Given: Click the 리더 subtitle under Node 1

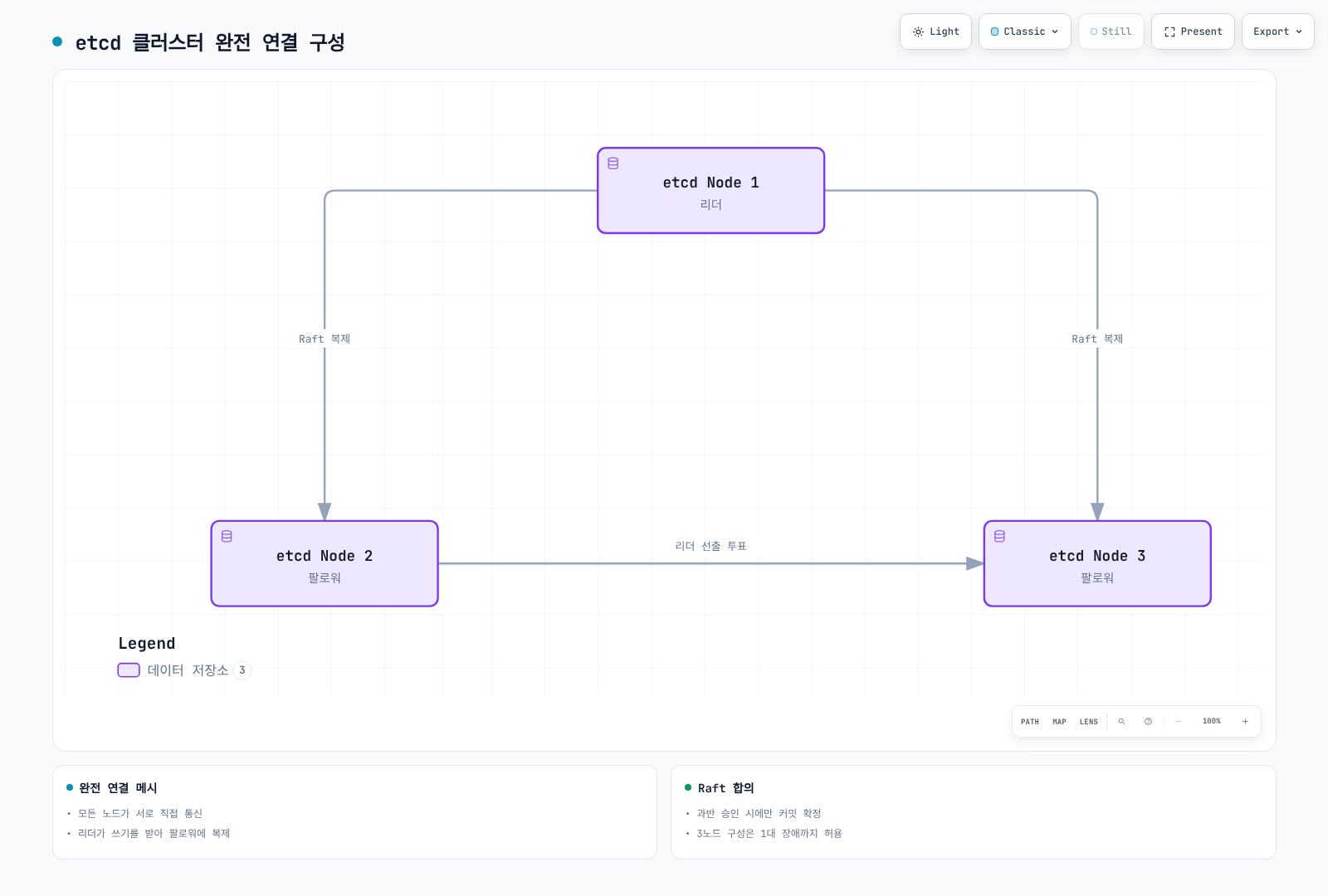Looking at the screenshot, I should click(x=710, y=205).
